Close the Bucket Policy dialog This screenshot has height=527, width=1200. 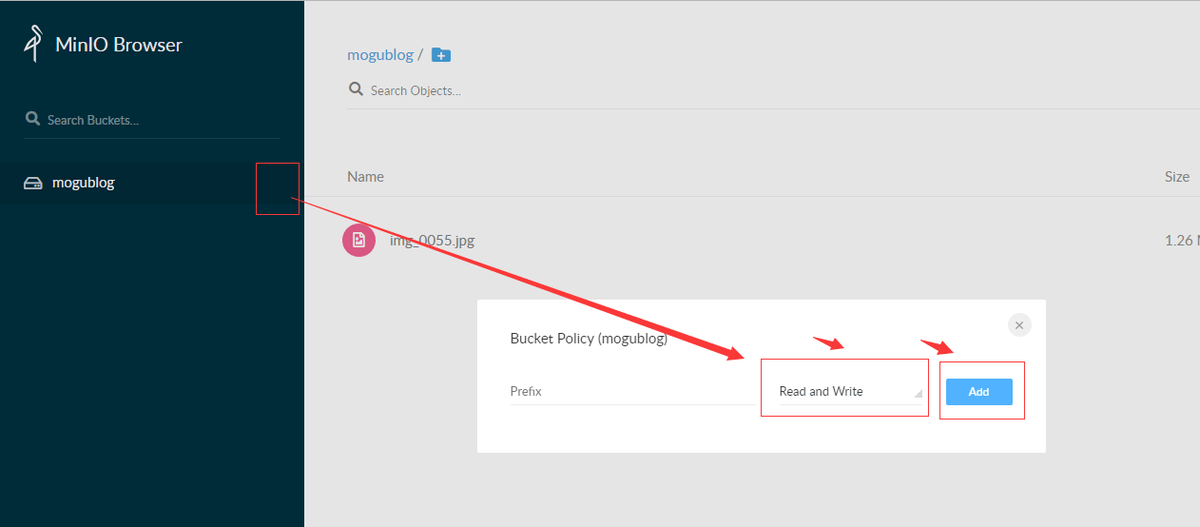click(x=1019, y=325)
